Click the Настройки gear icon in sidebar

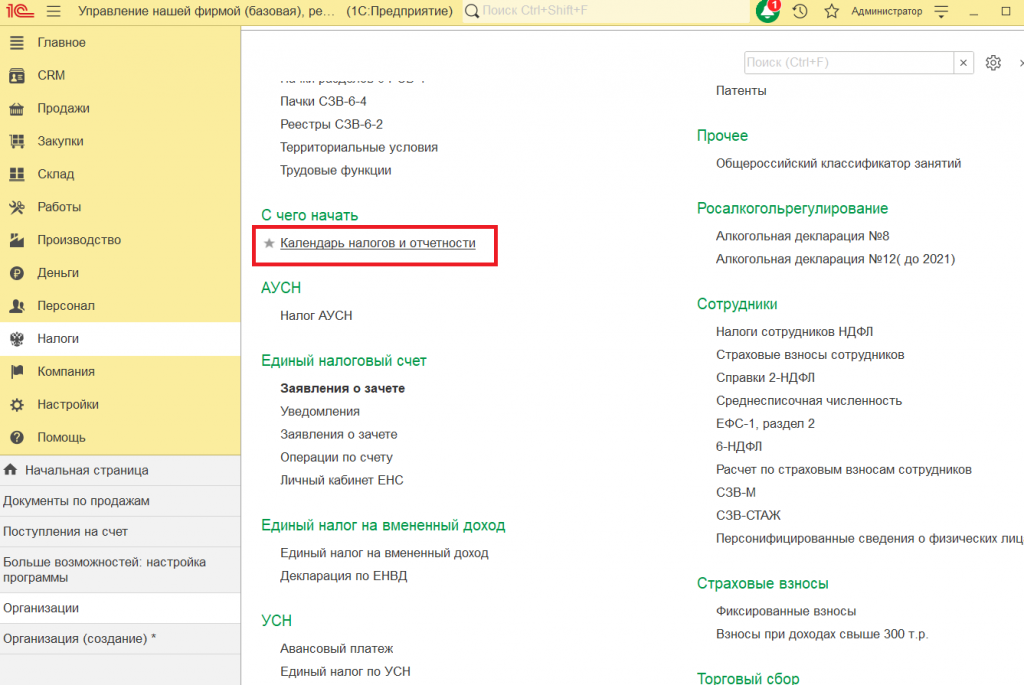[x=17, y=404]
